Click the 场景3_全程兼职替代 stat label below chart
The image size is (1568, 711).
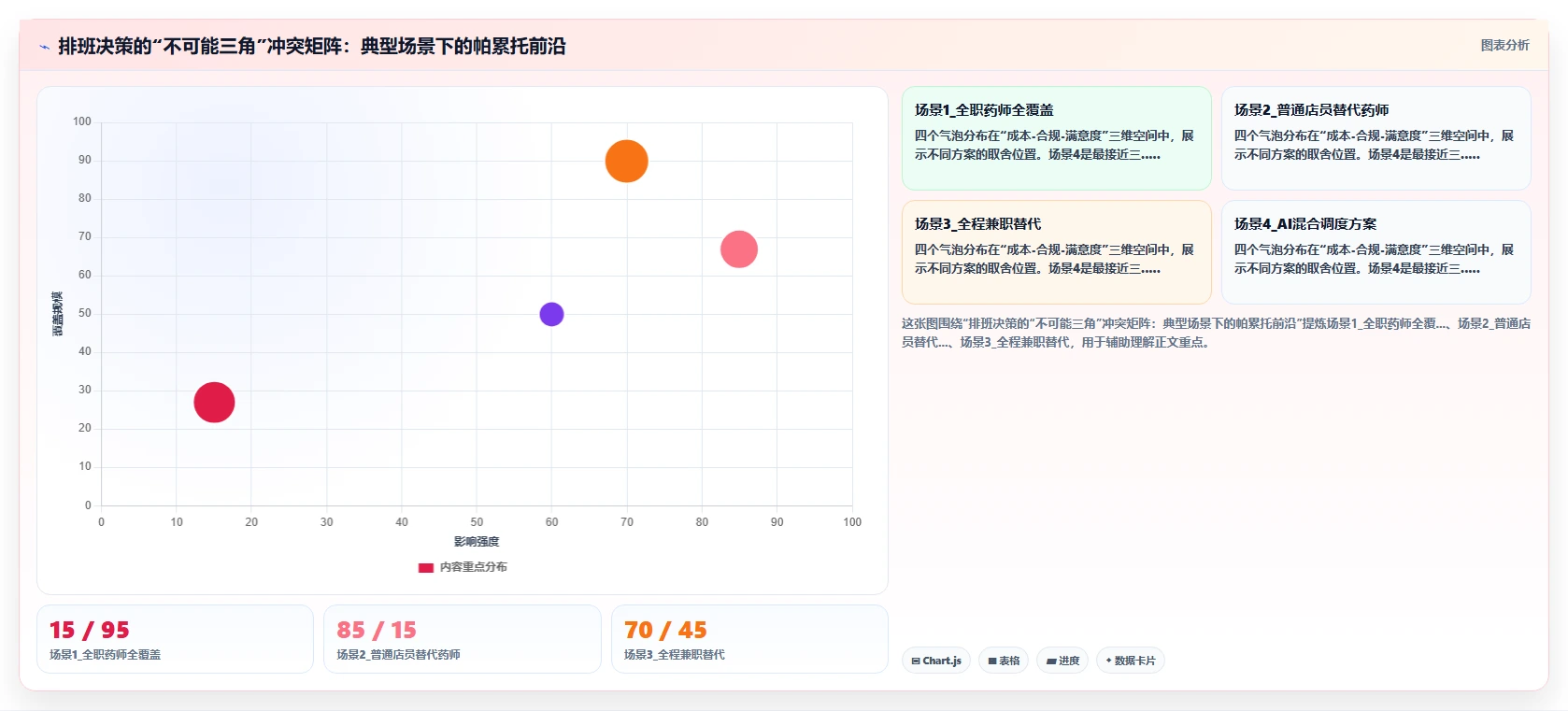coord(675,655)
